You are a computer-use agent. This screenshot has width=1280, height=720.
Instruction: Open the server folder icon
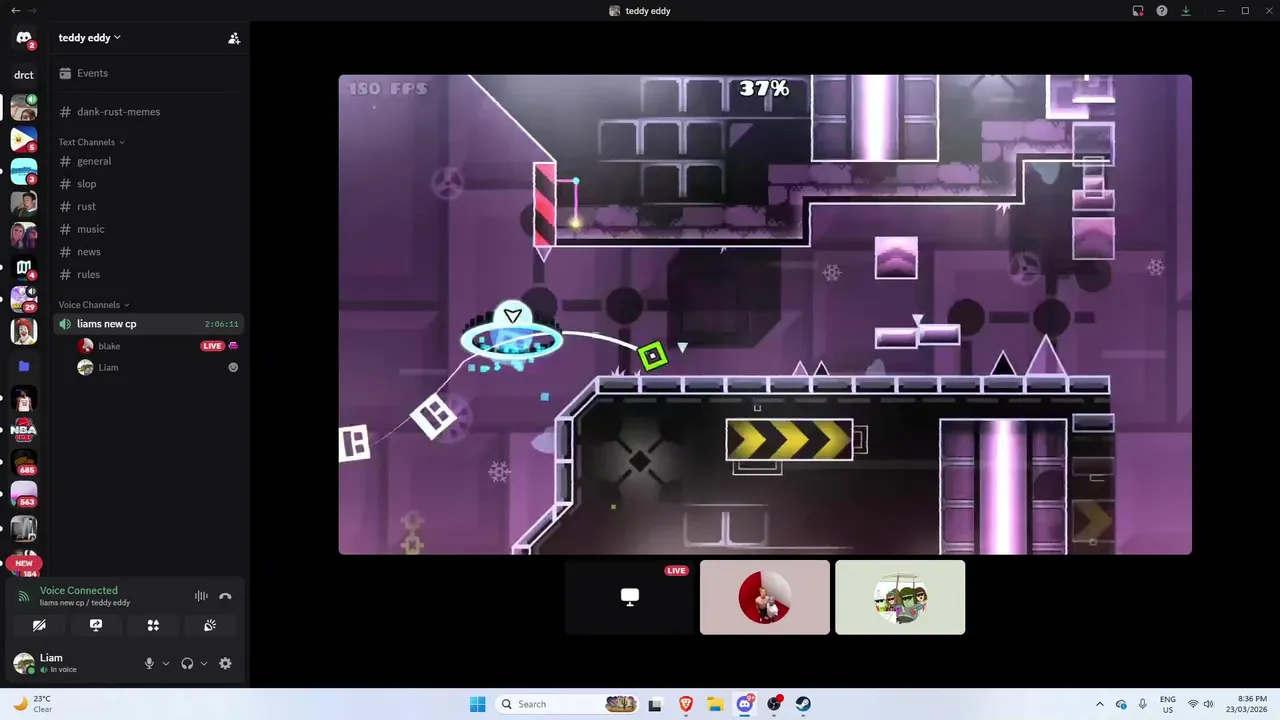click(24, 366)
